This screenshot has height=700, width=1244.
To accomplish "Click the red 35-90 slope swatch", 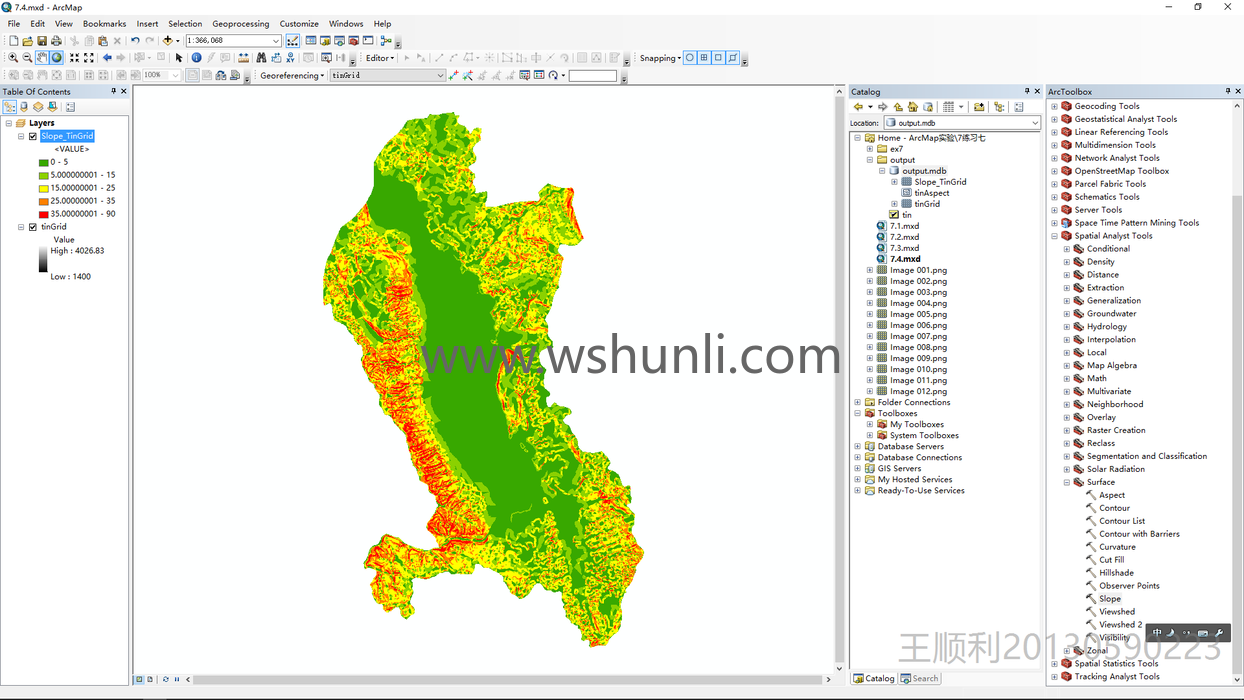I will [44, 214].
